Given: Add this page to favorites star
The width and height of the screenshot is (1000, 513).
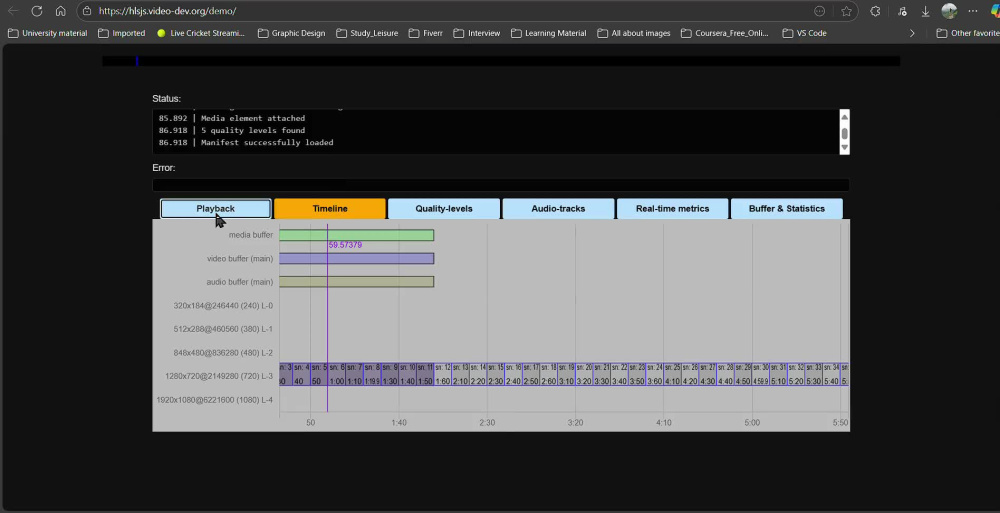Looking at the screenshot, I should click(846, 11).
